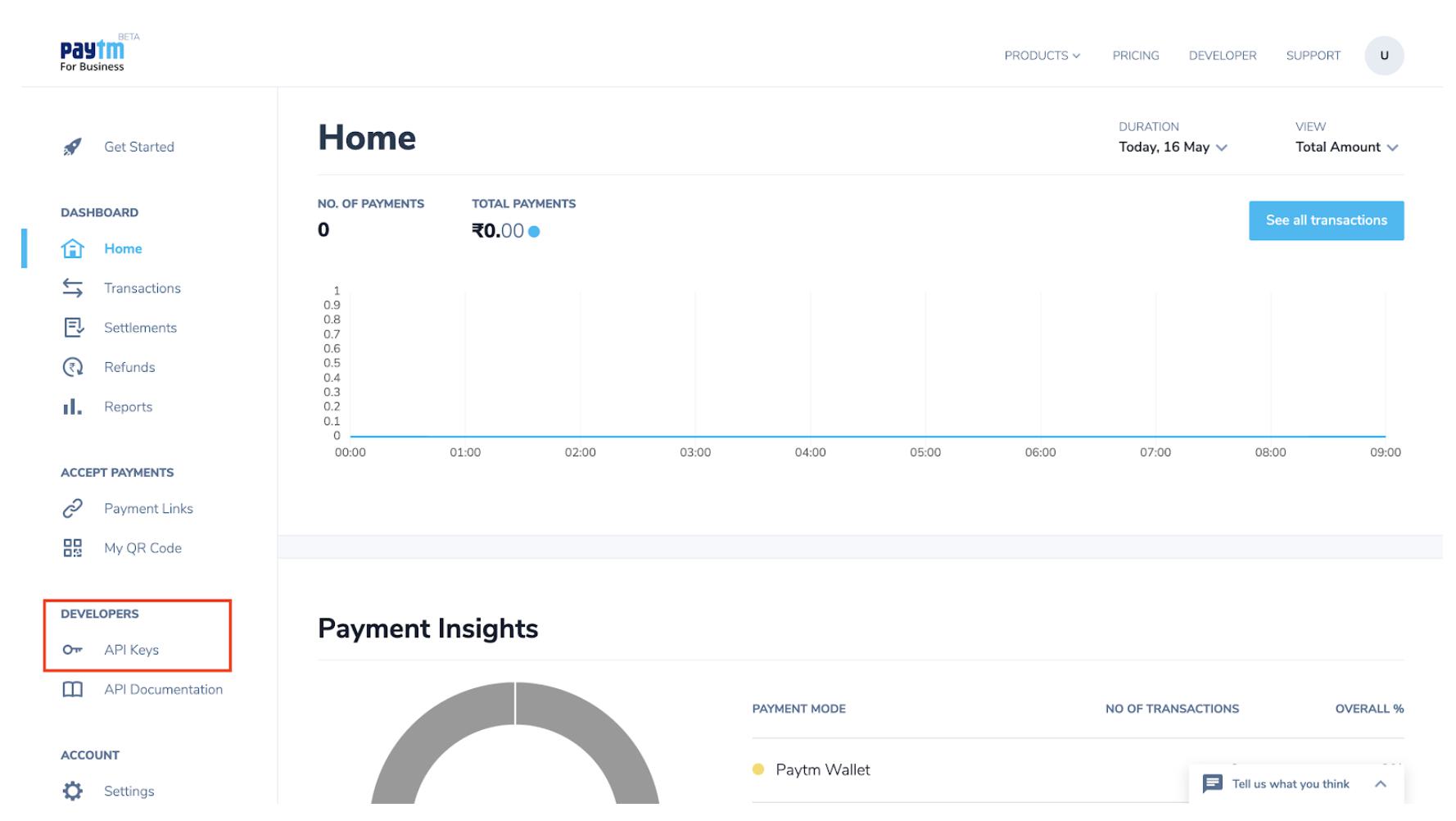This screenshot has width=1456, height=821.
Task: Click the feedback chat bubble icon
Action: click(x=1213, y=784)
